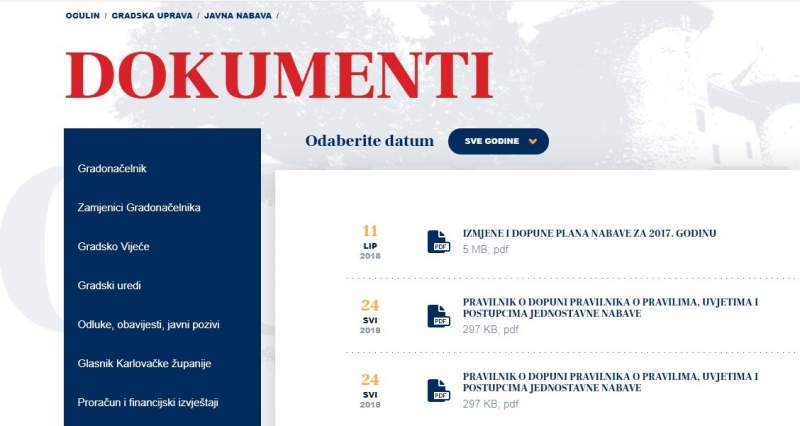This screenshot has height=426, width=800.
Task: Open PDF icon of Pravilnik dated 24 SVI, middle row
Action: click(439, 316)
